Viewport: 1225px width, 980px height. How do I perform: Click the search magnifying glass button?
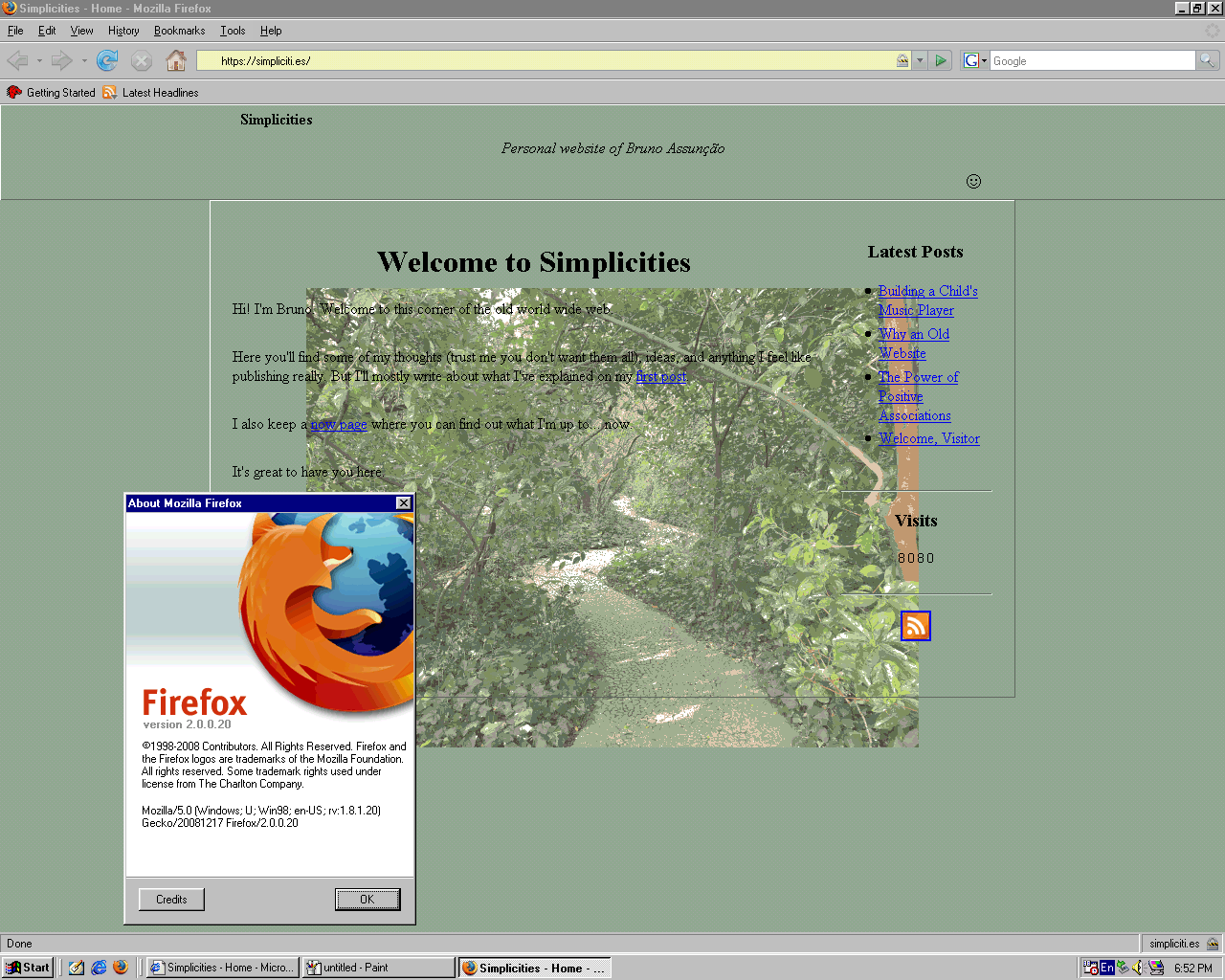point(1208,60)
